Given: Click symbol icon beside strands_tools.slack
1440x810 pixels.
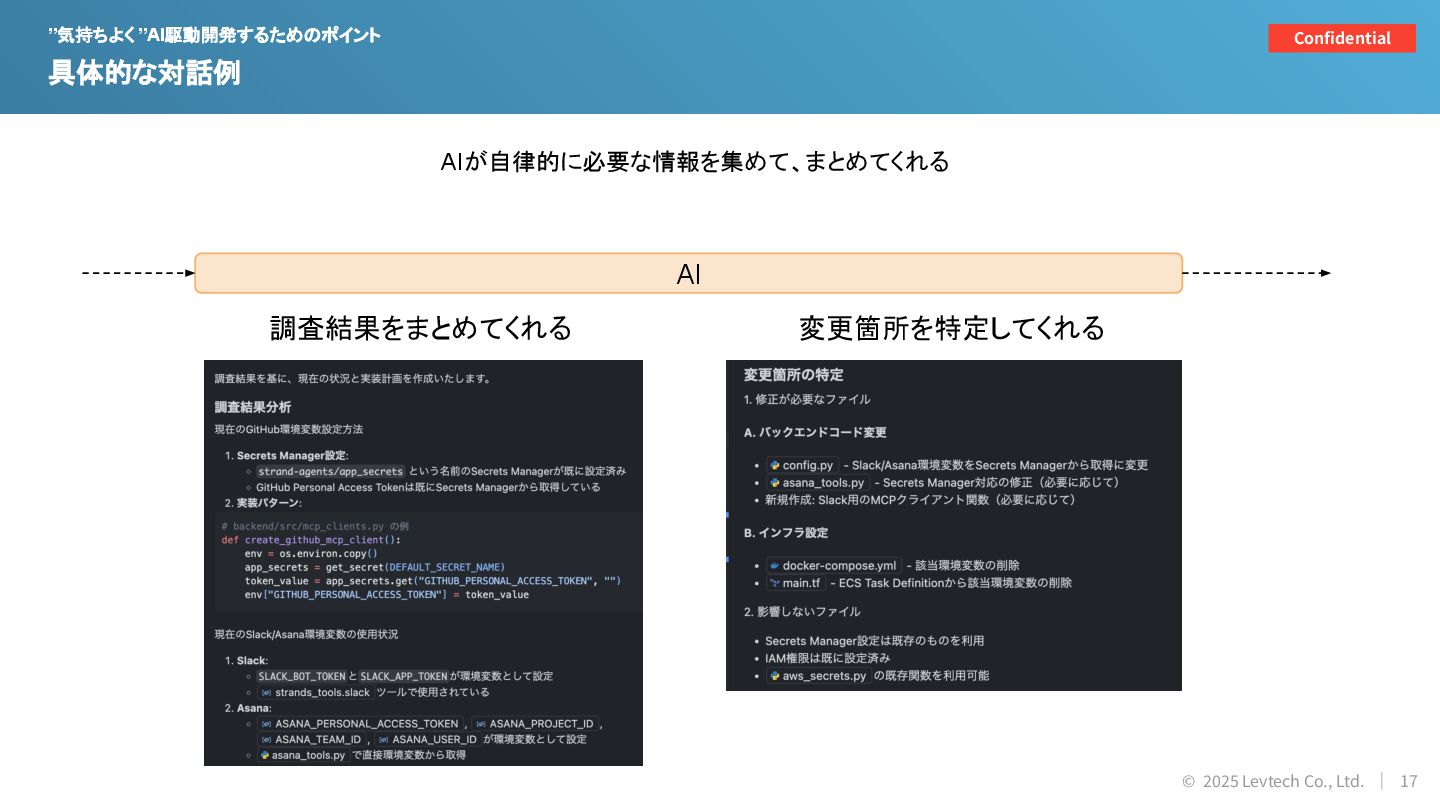Looking at the screenshot, I should (266, 692).
